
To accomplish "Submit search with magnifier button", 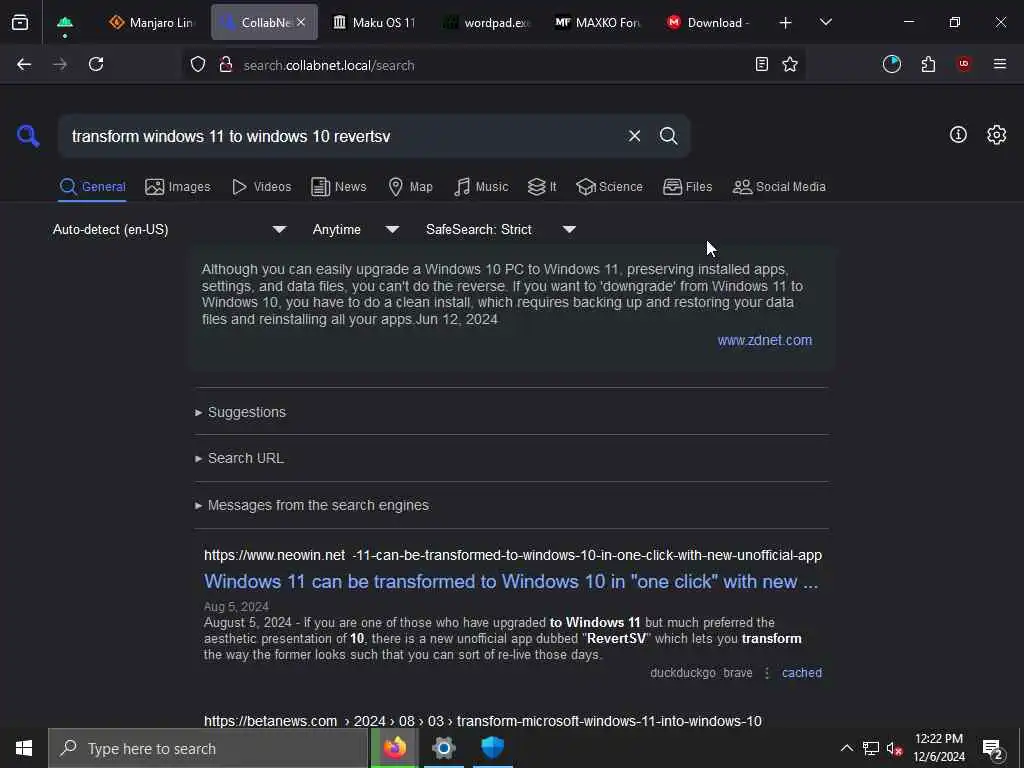I will [x=668, y=136].
